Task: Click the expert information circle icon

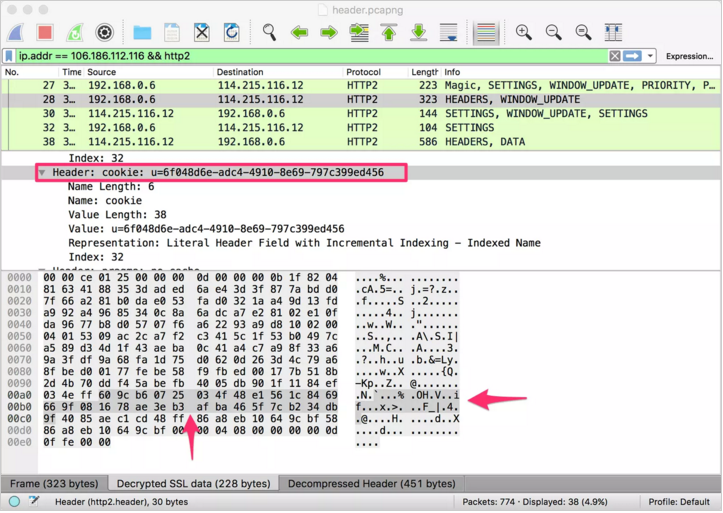Action: pos(14,502)
